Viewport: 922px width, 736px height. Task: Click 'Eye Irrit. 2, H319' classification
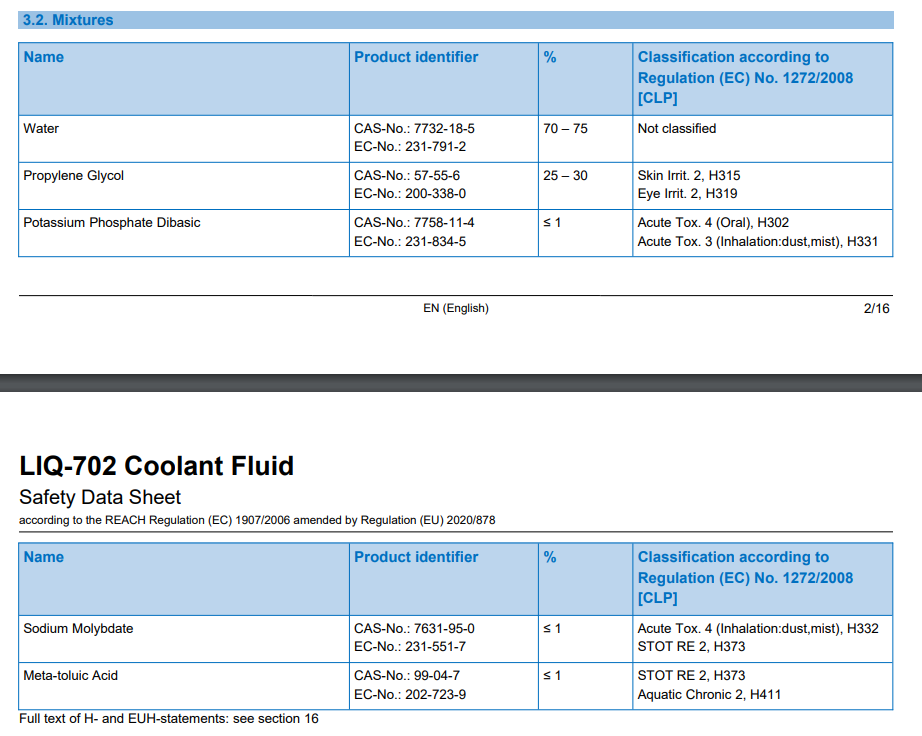click(687, 194)
